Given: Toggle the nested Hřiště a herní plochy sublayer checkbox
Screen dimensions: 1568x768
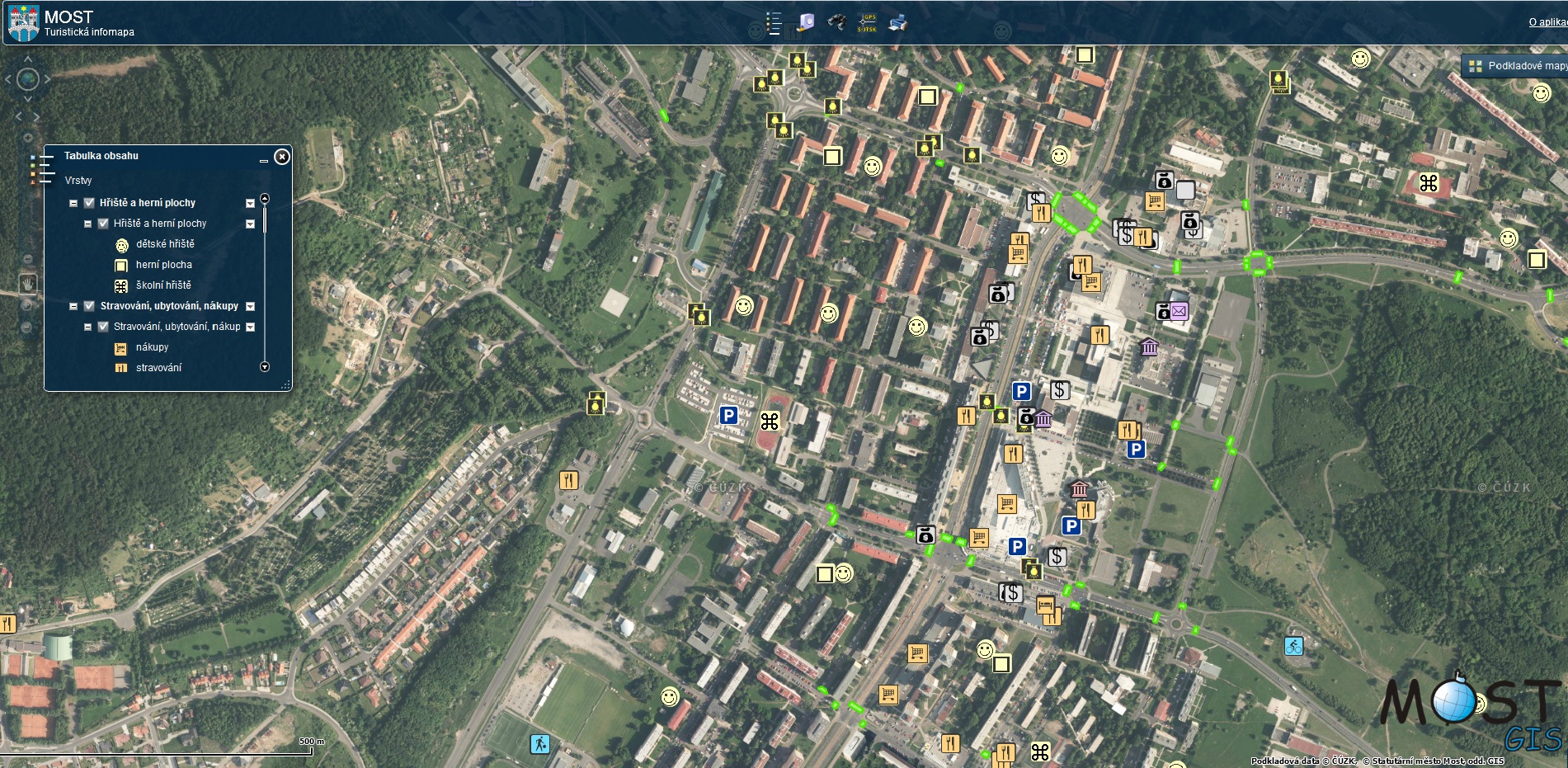Looking at the screenshot, I should pos(103,224).
